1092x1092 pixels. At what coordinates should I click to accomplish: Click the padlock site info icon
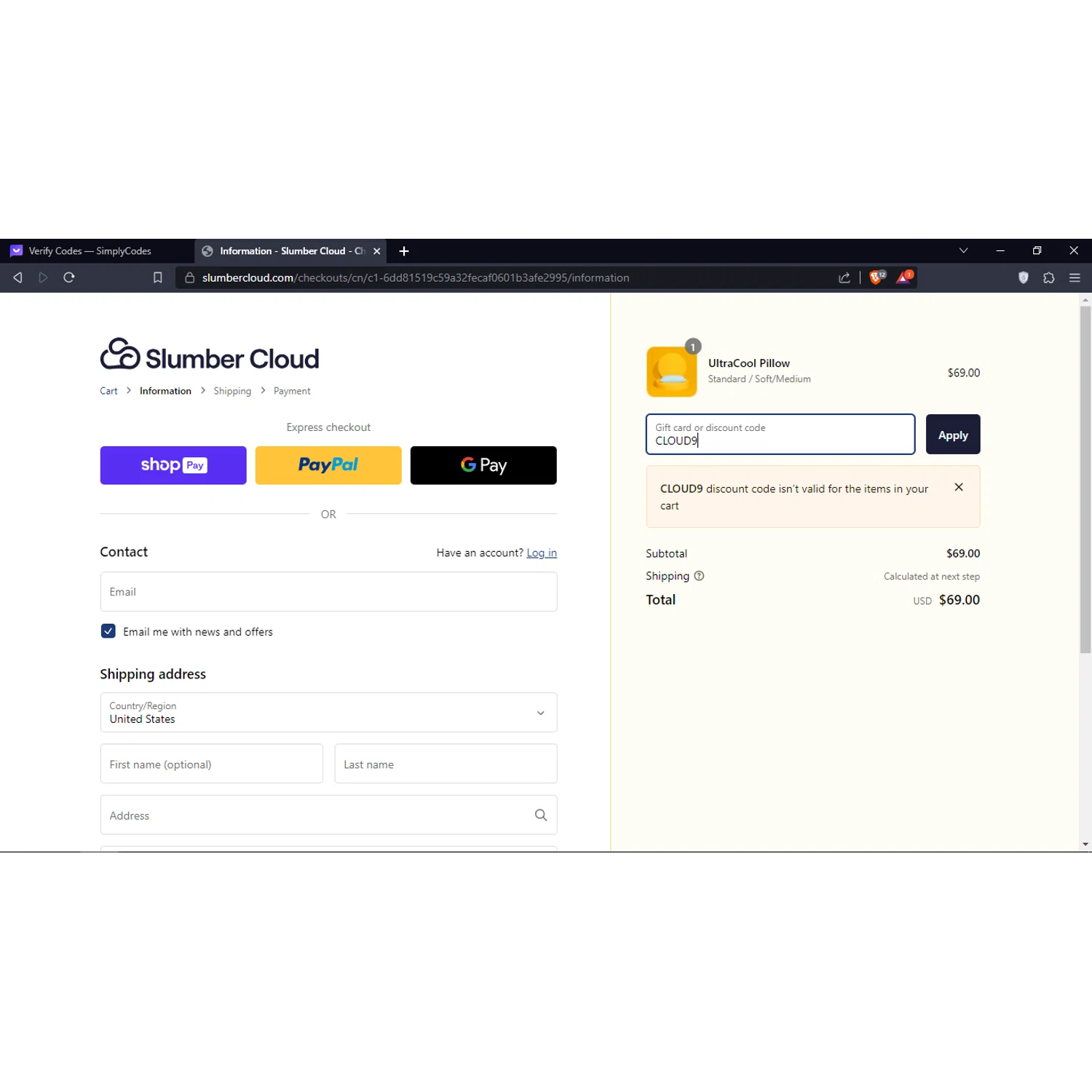pyautogui.click(x=189, y=277)
